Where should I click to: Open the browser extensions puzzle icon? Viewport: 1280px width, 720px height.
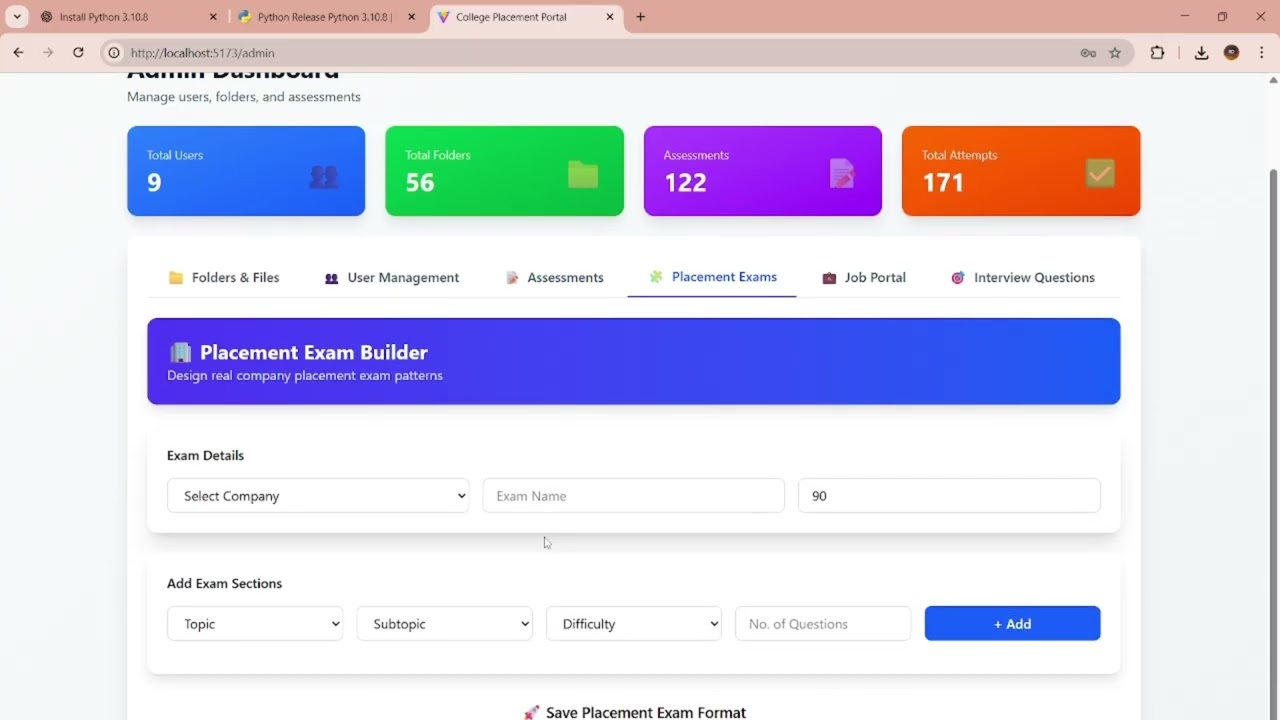pos(1157,53)
